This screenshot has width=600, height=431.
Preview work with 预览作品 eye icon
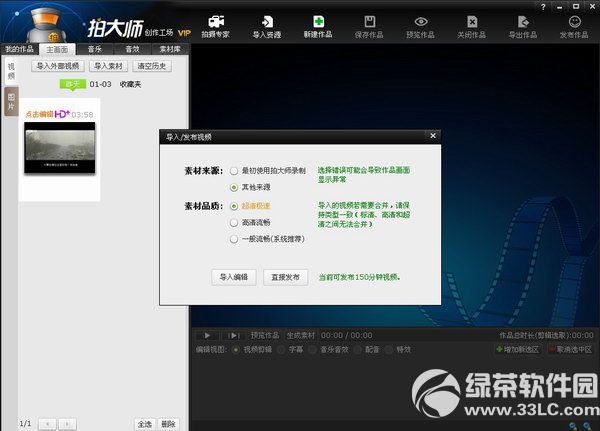(421, 26)
